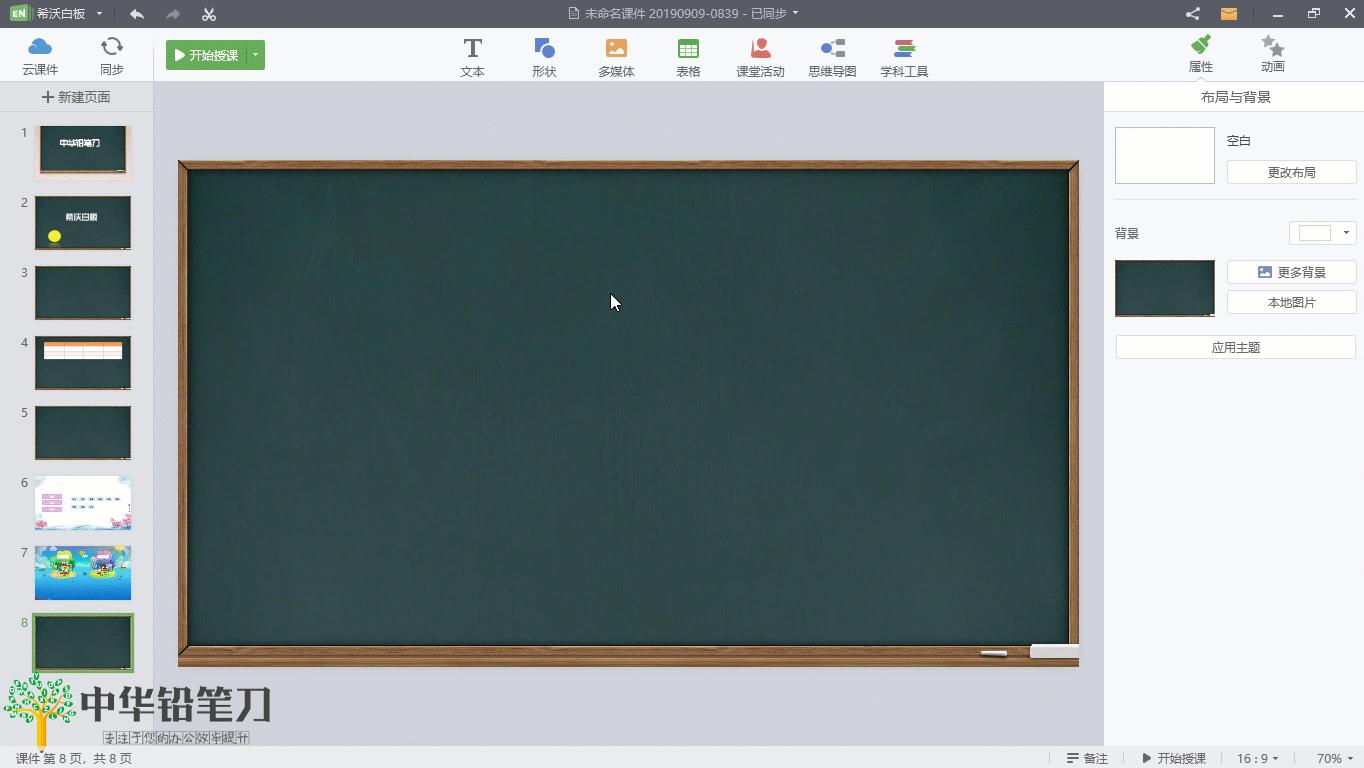1364x768 pixels.
Task: Click 新建页面 to add a page
Action: (x=76, y=97)
